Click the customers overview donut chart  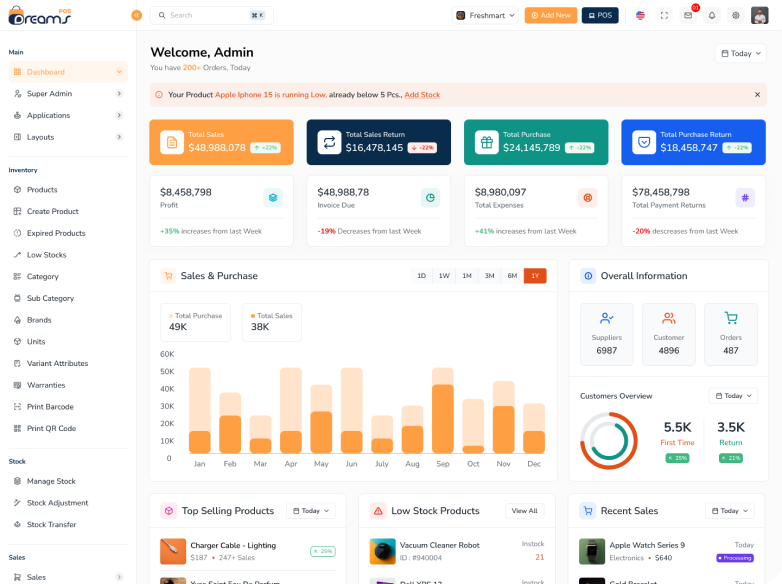(x=609, y=441)
